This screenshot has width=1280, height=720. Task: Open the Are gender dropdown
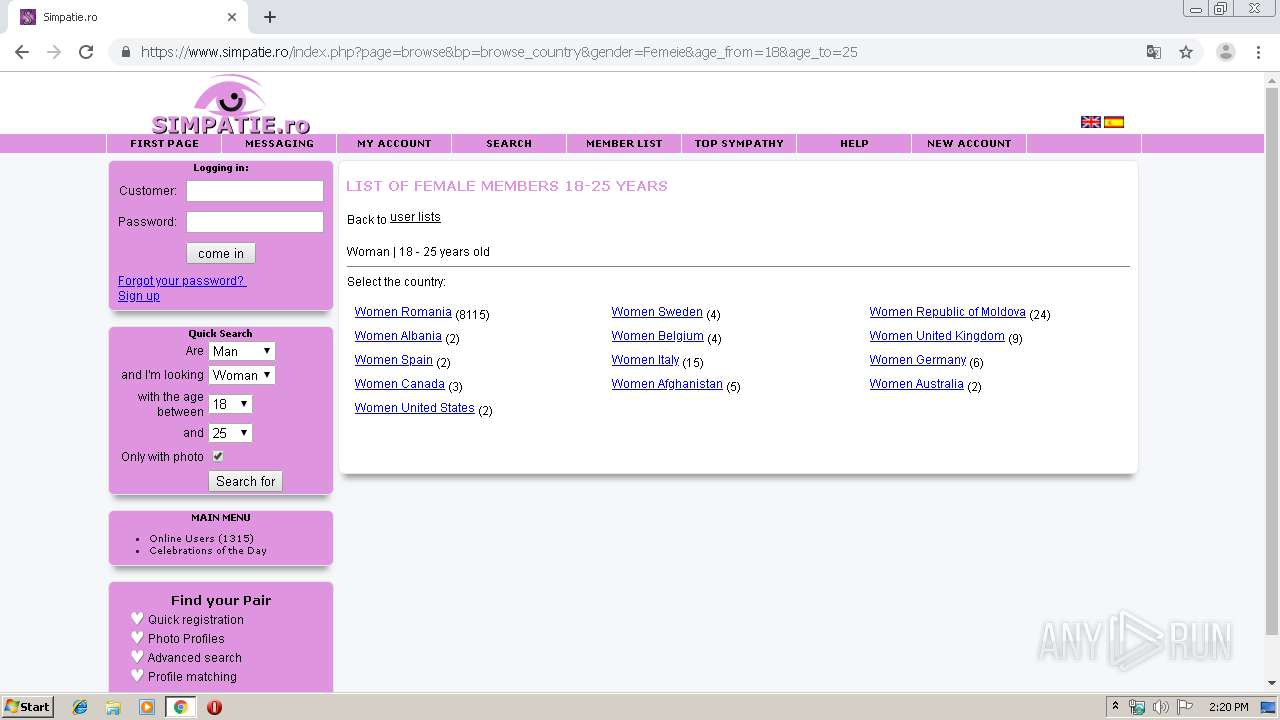pos(242,351)
